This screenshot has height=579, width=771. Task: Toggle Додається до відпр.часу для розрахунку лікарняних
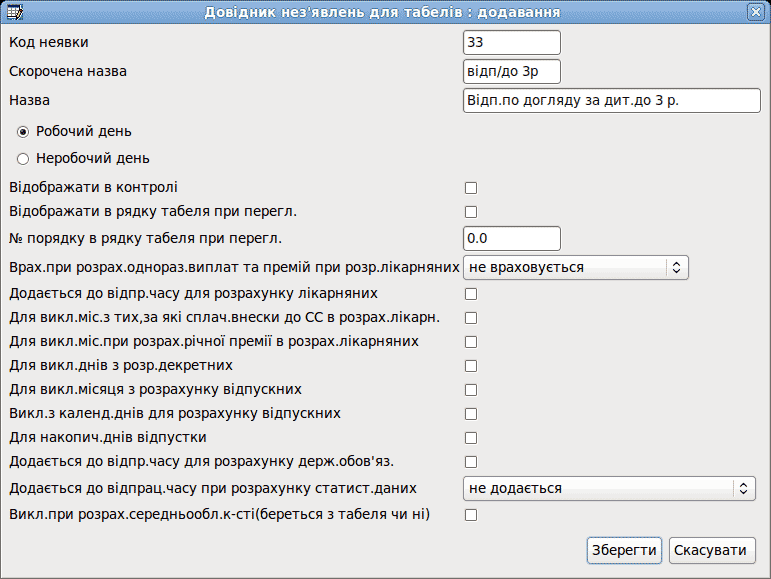coord(471,294)
